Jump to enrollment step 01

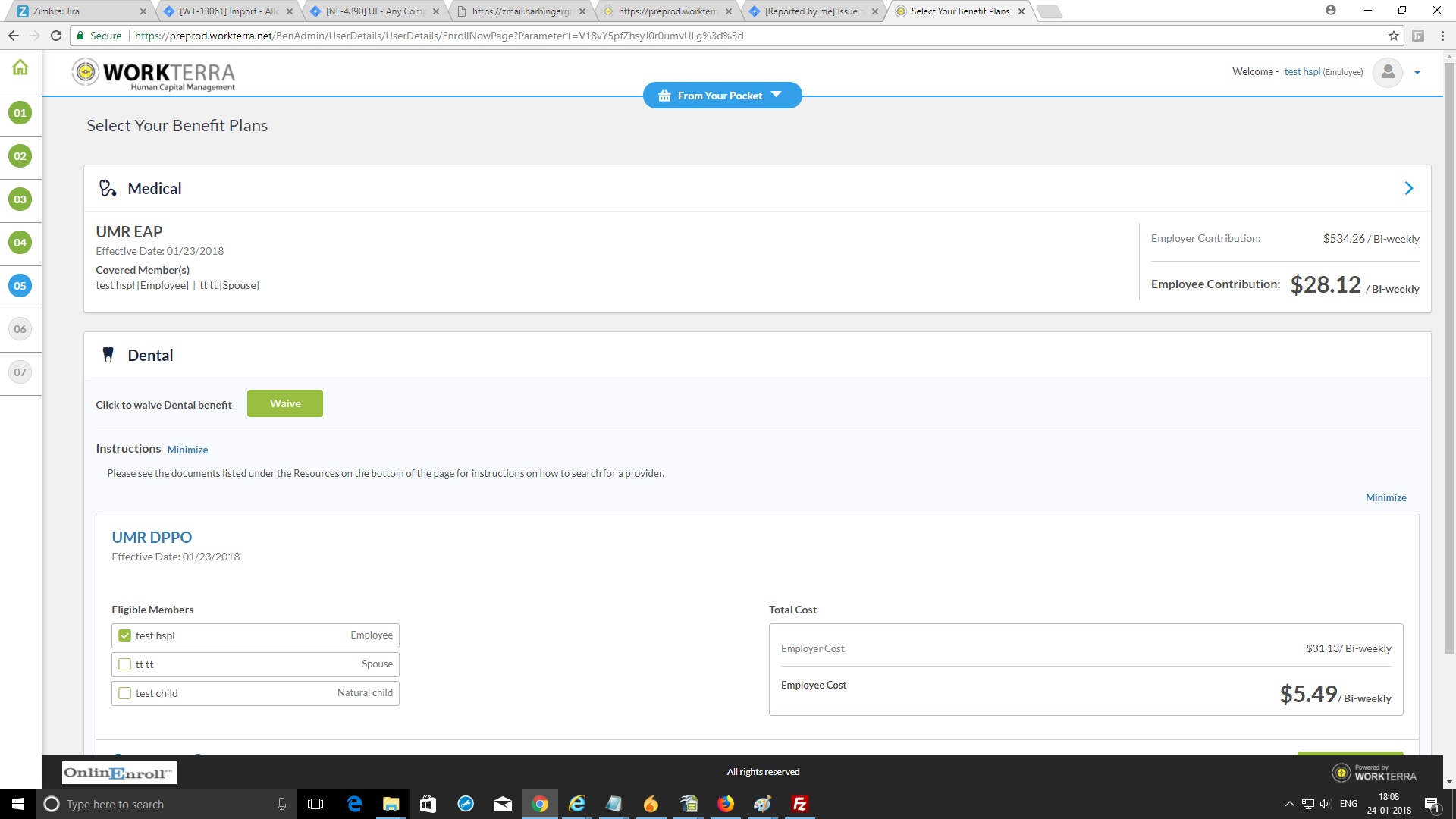pyautogui.click(x=20, y=113)
